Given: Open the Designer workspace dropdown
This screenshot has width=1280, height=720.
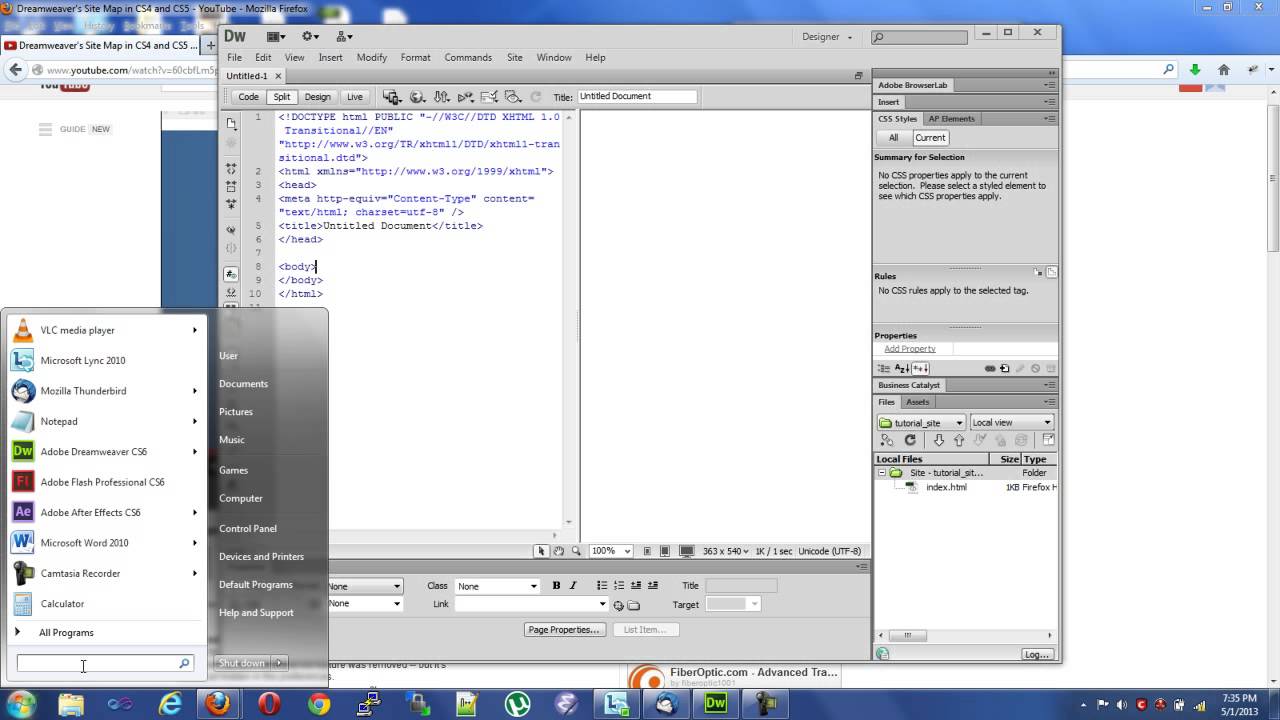Looking at the screenshot, I should coord(827,37).
